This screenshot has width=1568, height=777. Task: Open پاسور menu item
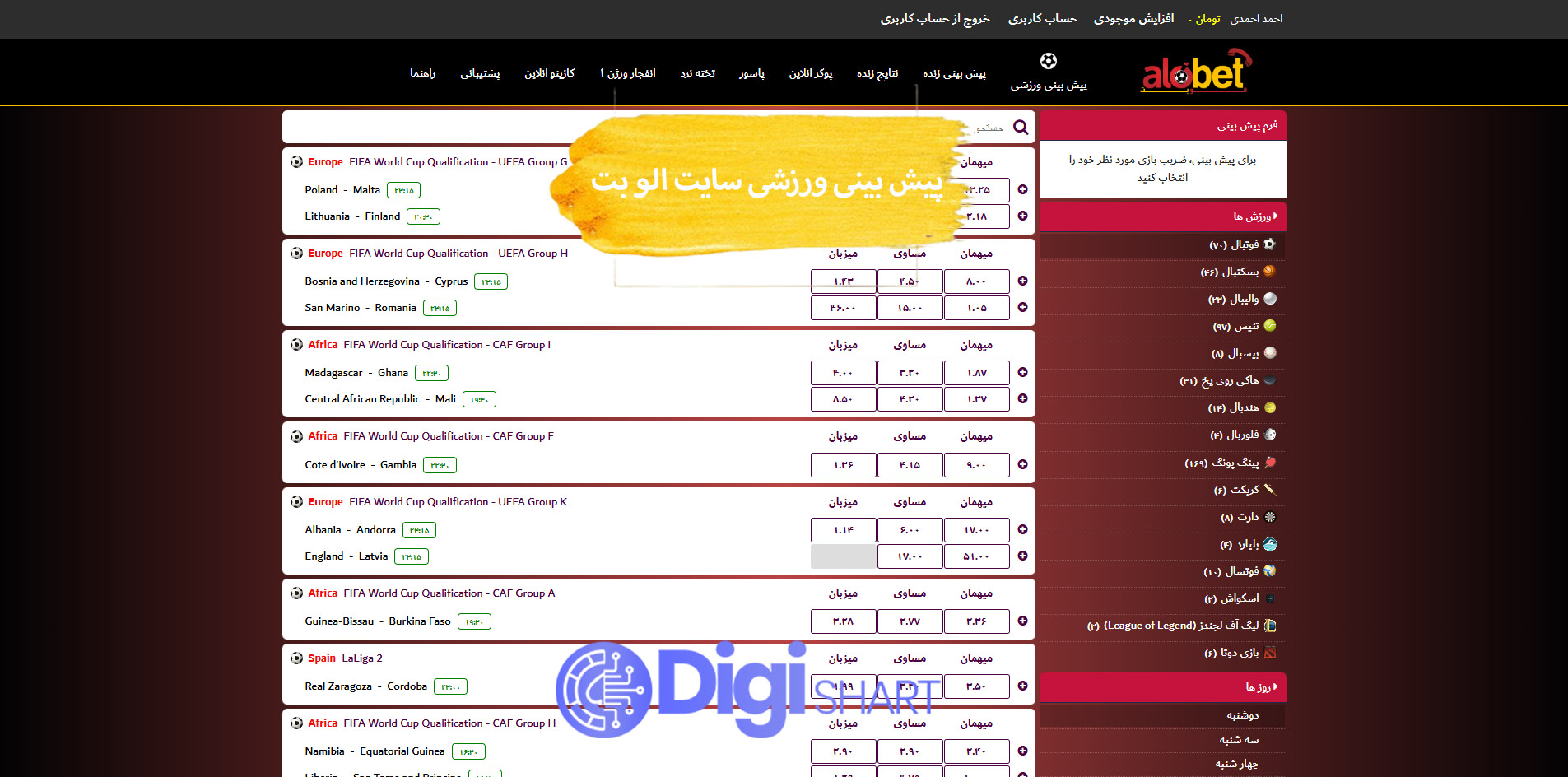tap(751, 73)
